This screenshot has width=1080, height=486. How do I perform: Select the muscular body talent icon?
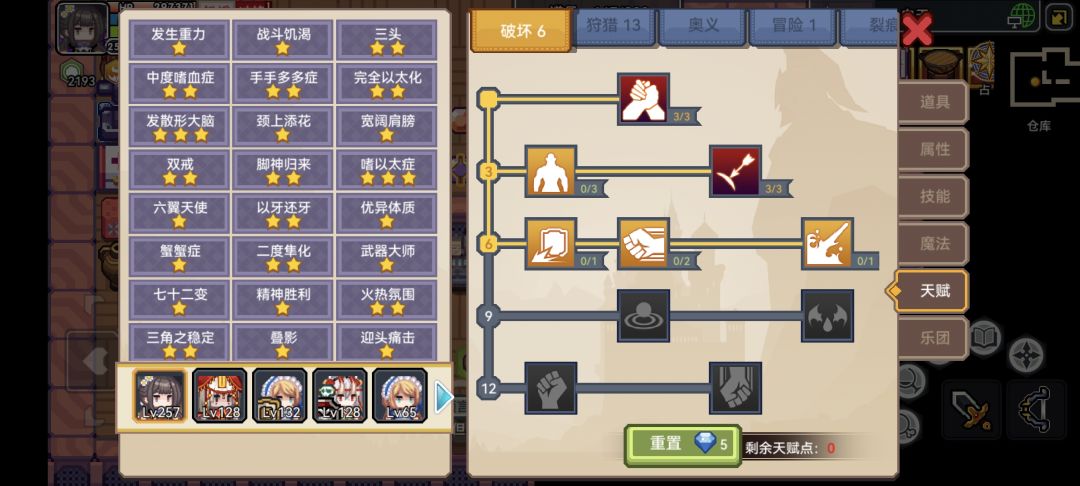(x=551, y=171)
